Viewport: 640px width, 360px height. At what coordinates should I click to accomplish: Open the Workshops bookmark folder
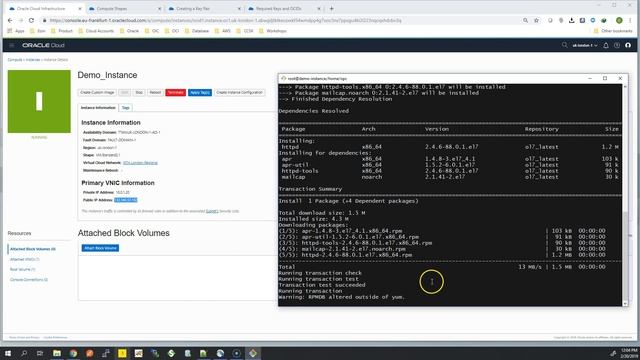[x=273, y=31]
